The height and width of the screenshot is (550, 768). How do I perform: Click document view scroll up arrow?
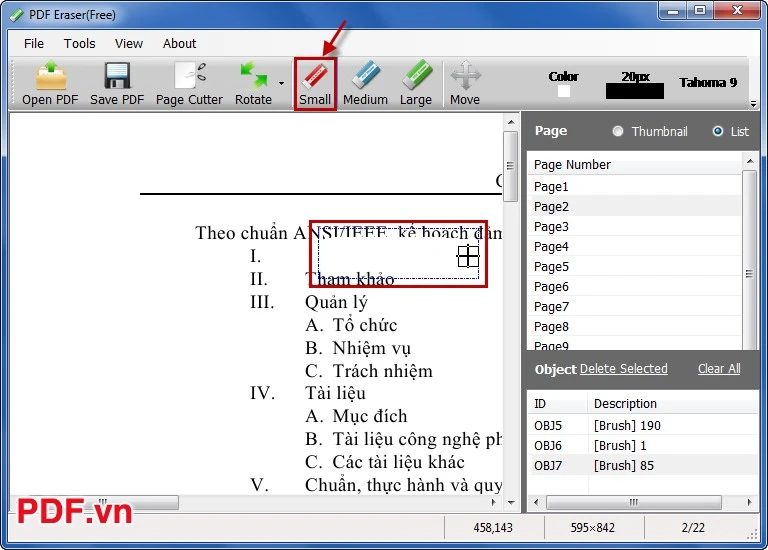(x=511, y=122)
